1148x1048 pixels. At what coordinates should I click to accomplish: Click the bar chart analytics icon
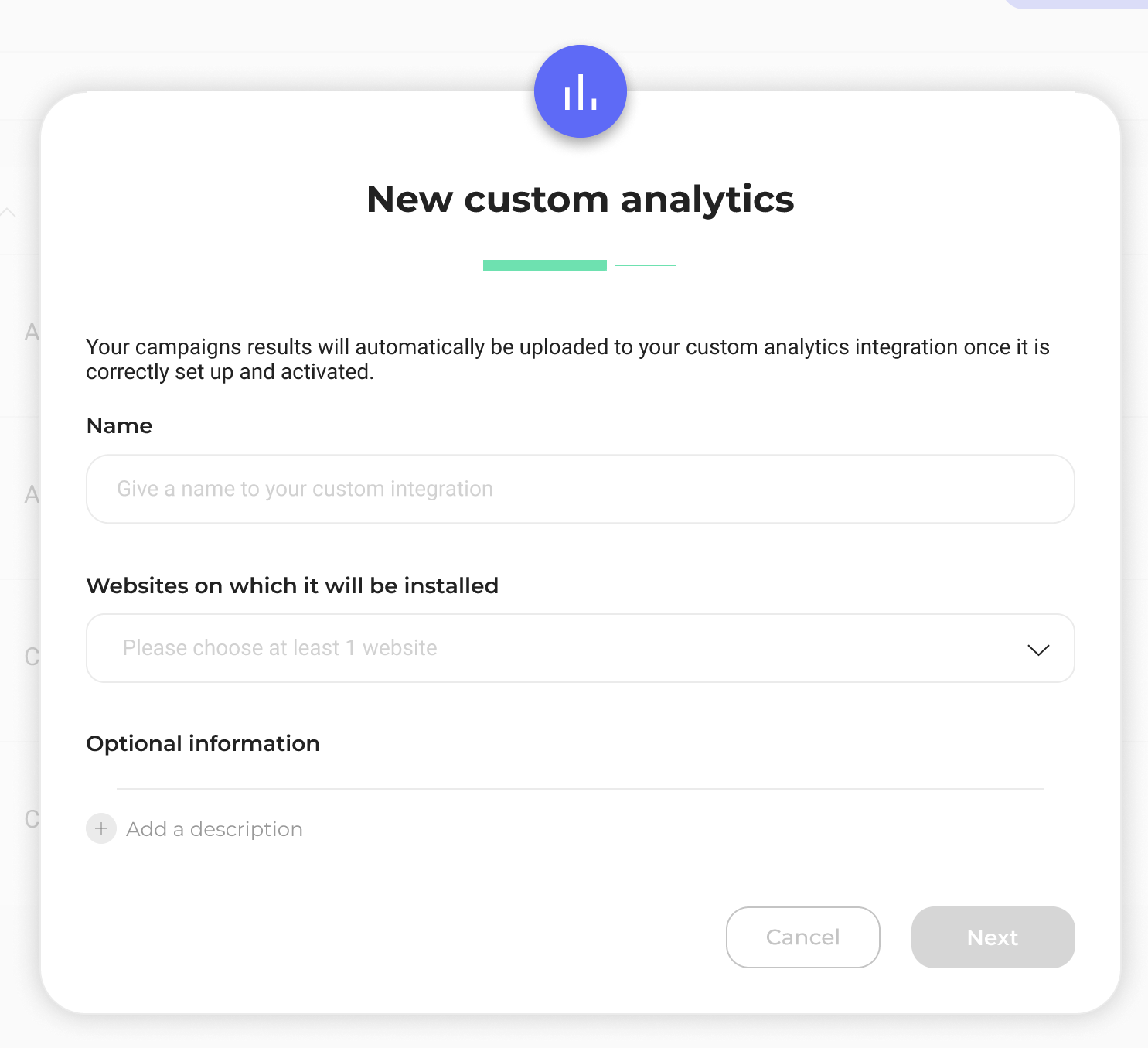580,91
